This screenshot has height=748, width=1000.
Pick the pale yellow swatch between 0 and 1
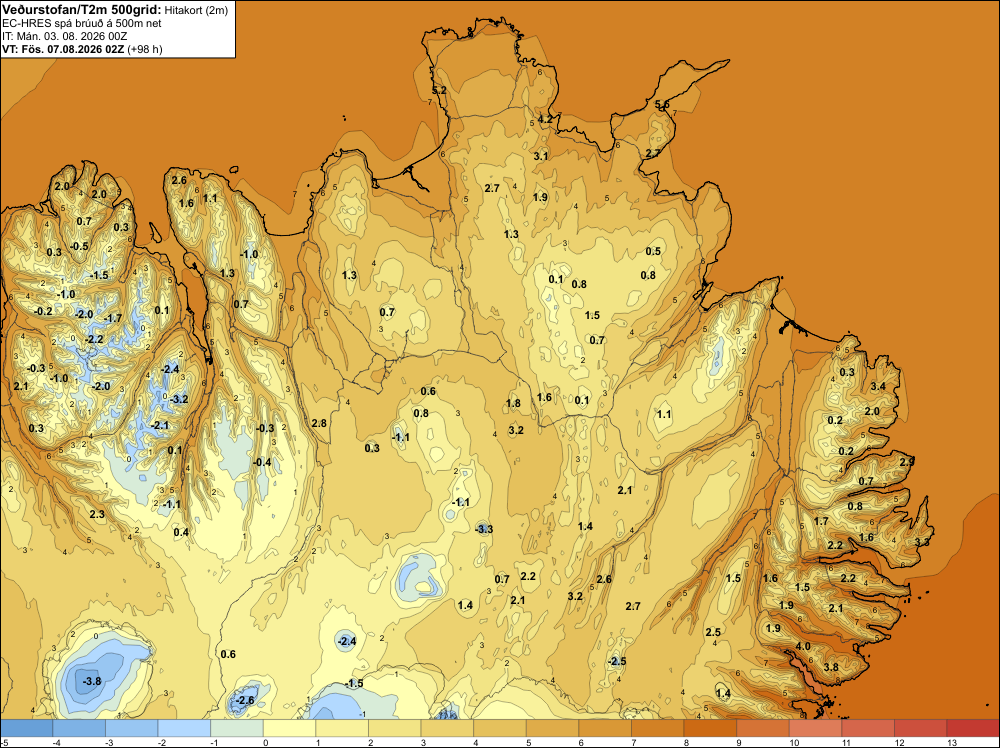(290, 728)
